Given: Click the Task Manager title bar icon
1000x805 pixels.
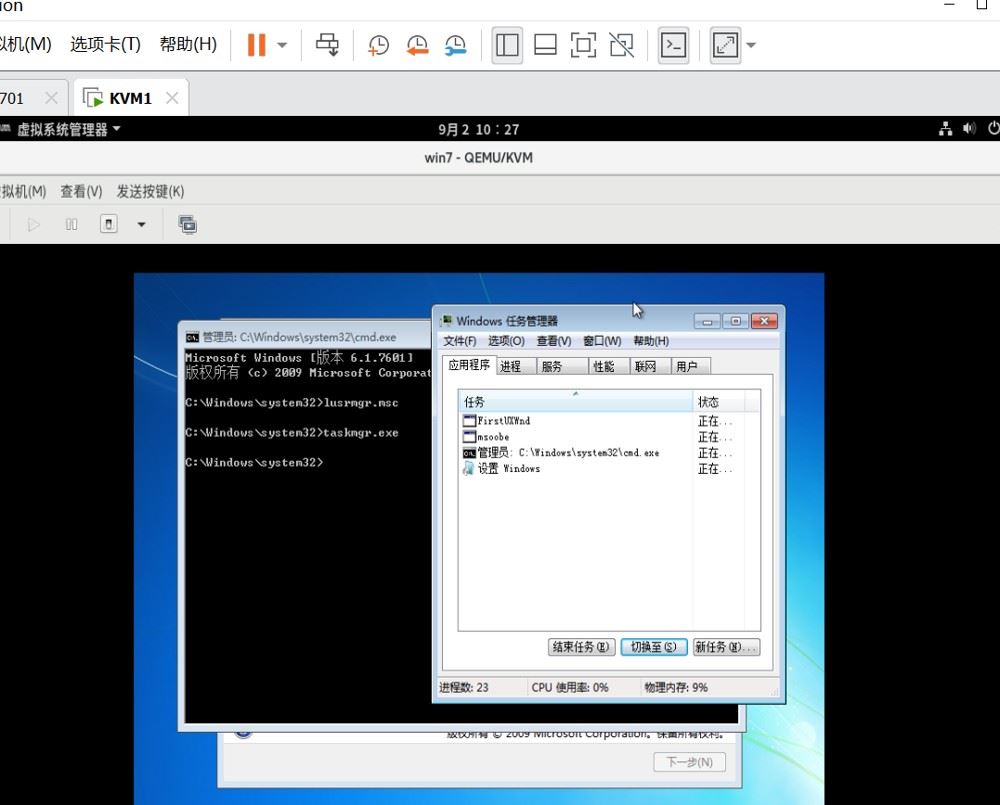Looking at the screenshot, I should 446,321.
